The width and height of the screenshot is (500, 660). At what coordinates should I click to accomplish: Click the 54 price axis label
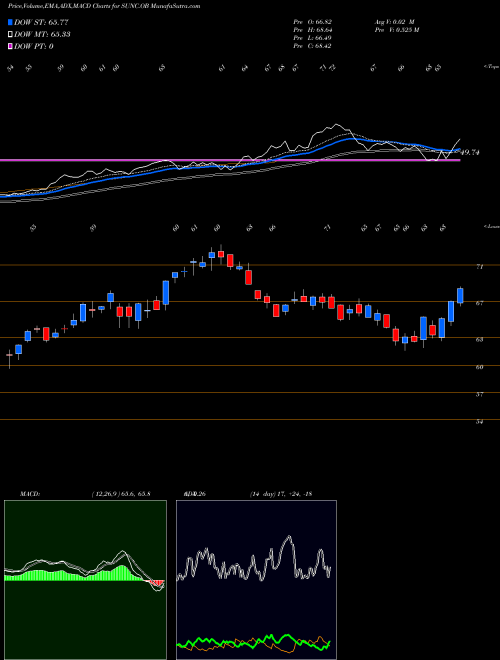click(x=479, y=421)
